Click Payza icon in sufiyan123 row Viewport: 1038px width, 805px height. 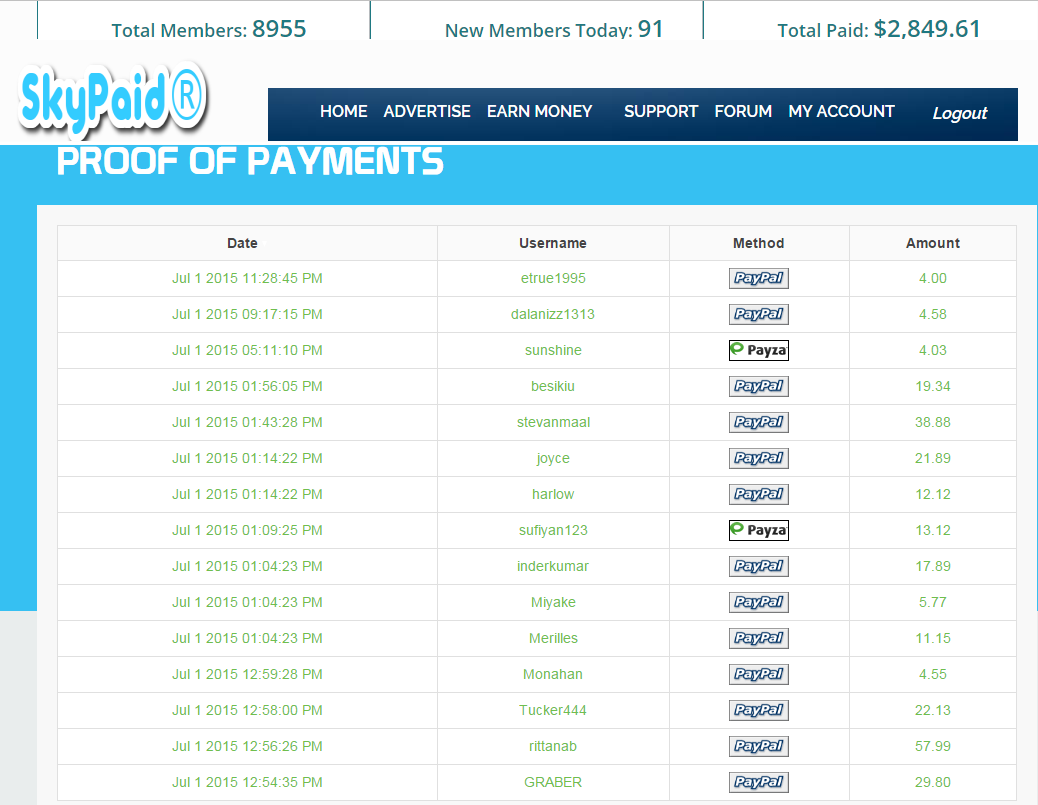point(759,530)
